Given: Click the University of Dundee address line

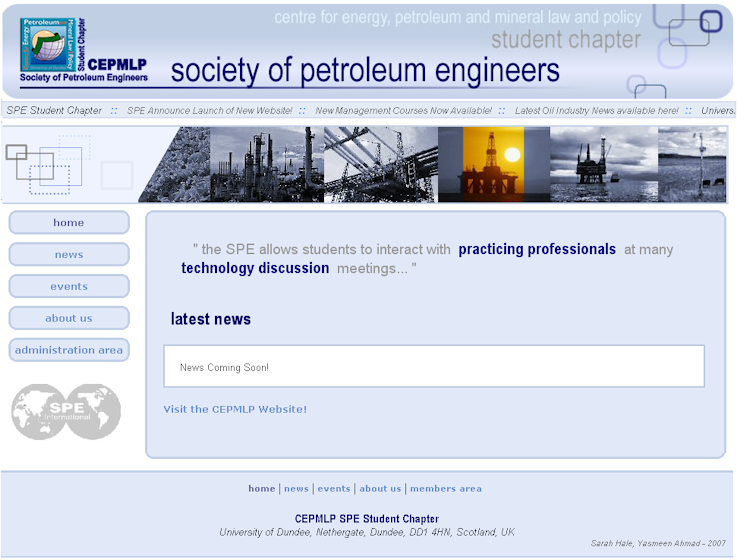Looking at the screenshot, I should [x=367, y=532].
